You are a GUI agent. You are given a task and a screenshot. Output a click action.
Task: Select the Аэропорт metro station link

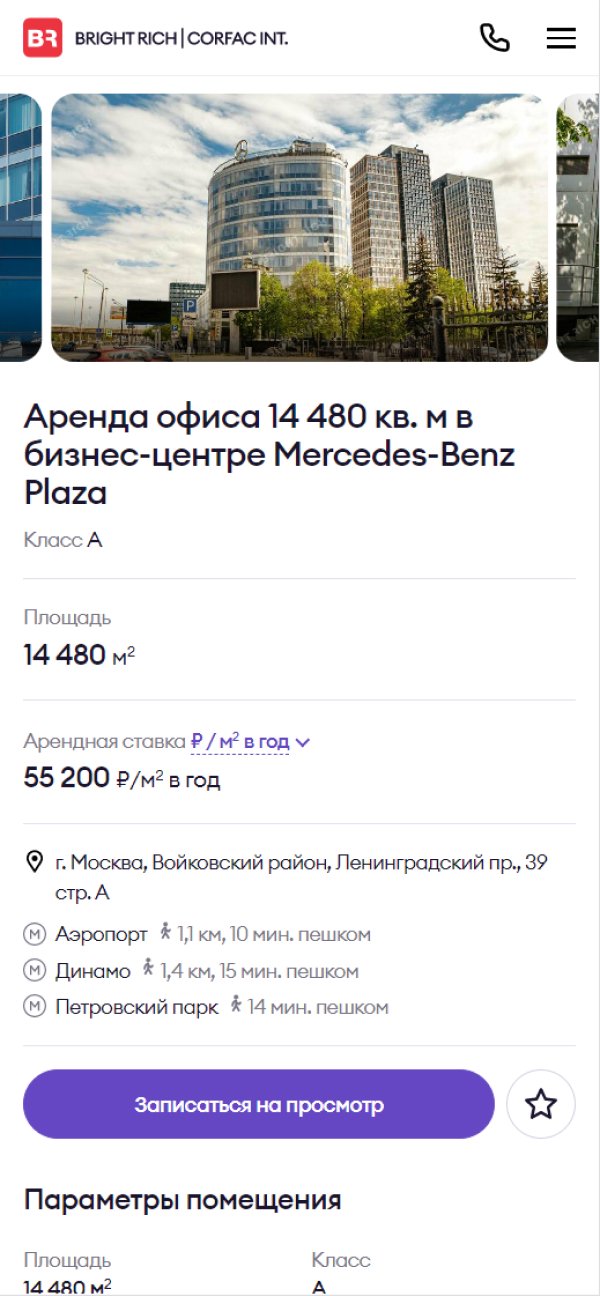pos(101,935)
